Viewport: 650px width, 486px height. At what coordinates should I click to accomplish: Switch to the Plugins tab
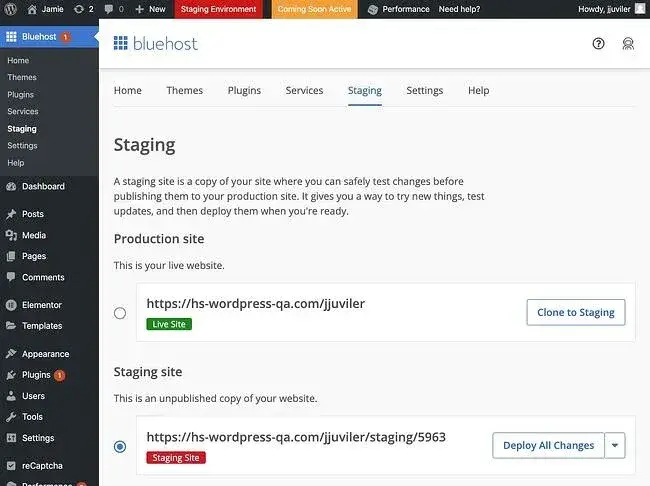[244, 90]
